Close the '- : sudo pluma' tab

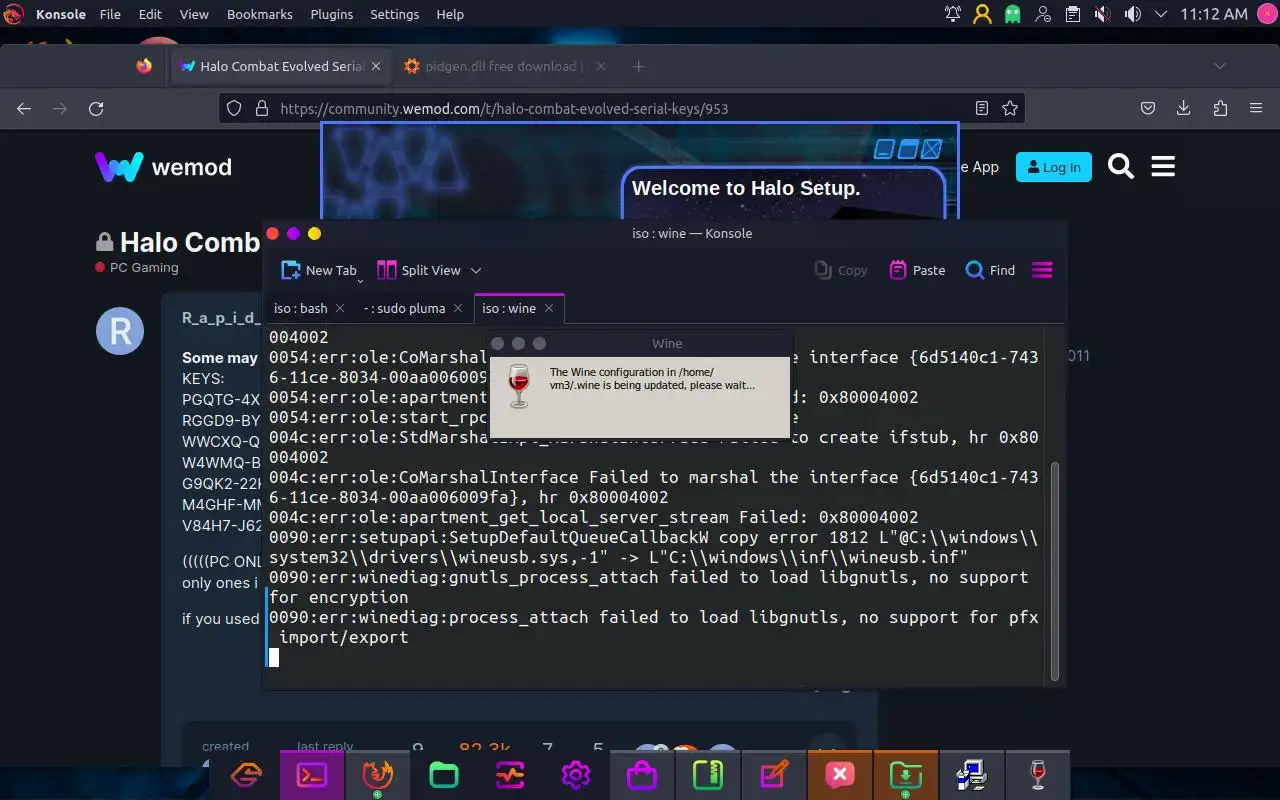click(457, 308)
